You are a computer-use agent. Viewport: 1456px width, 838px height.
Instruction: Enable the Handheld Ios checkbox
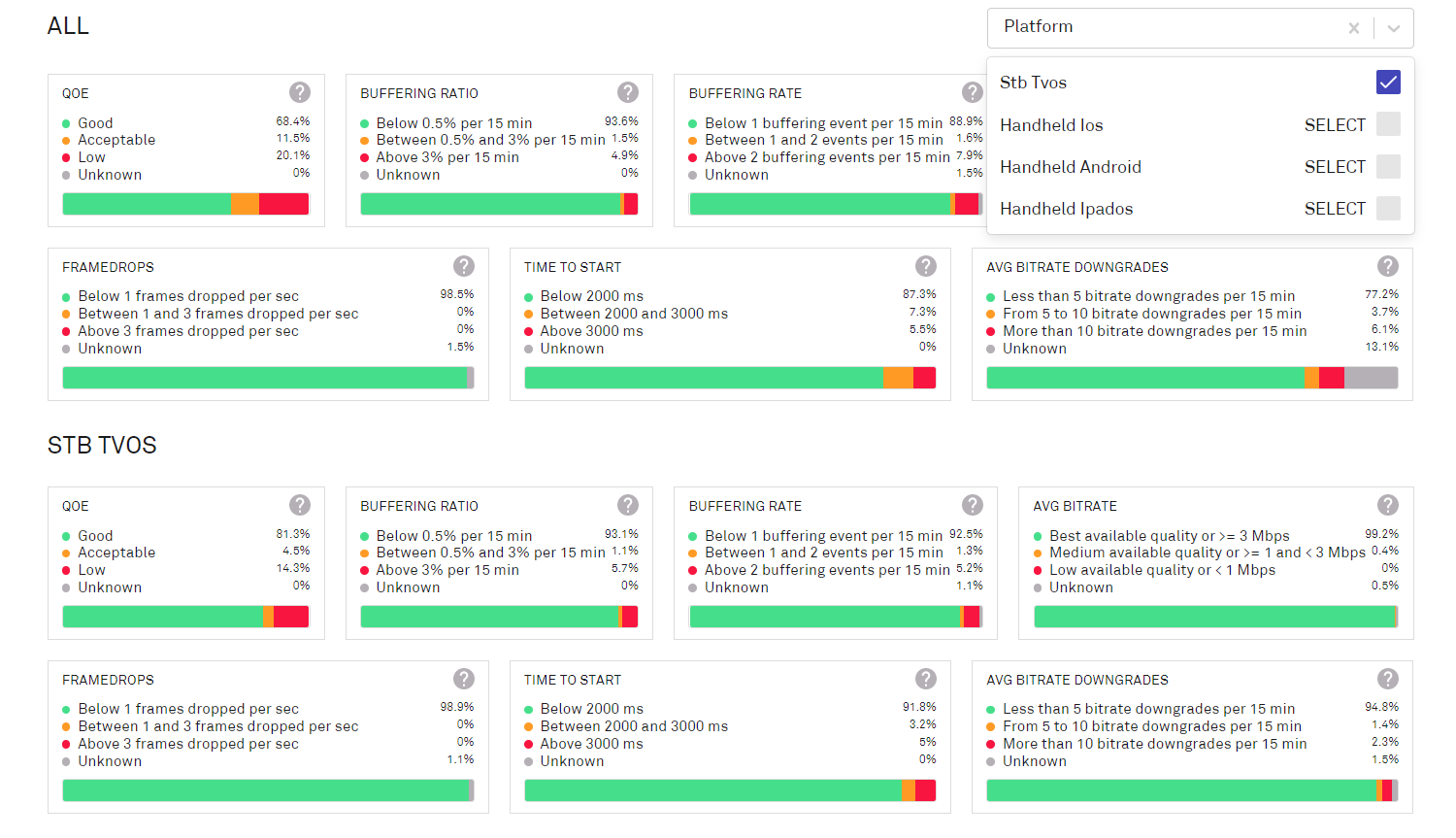click(1388, 124)
